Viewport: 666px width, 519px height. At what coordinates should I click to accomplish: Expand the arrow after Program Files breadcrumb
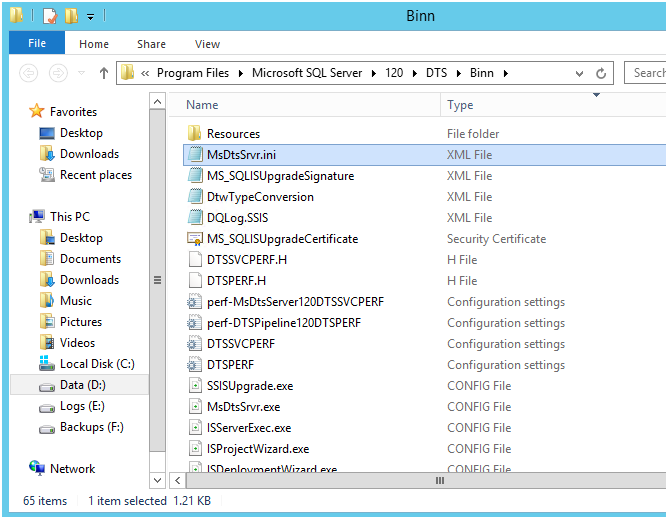click(241, 73)
